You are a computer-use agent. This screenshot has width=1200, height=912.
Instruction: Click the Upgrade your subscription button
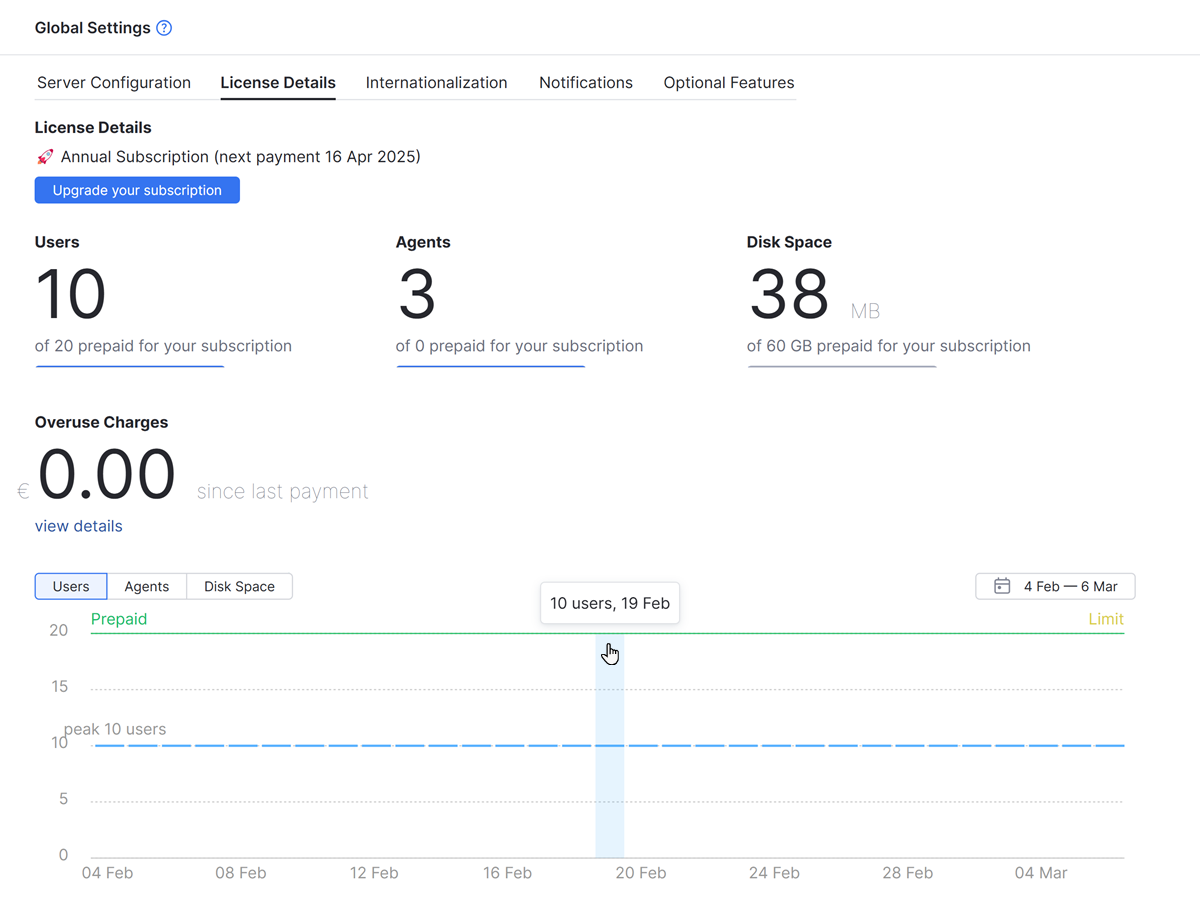(137, 190)
